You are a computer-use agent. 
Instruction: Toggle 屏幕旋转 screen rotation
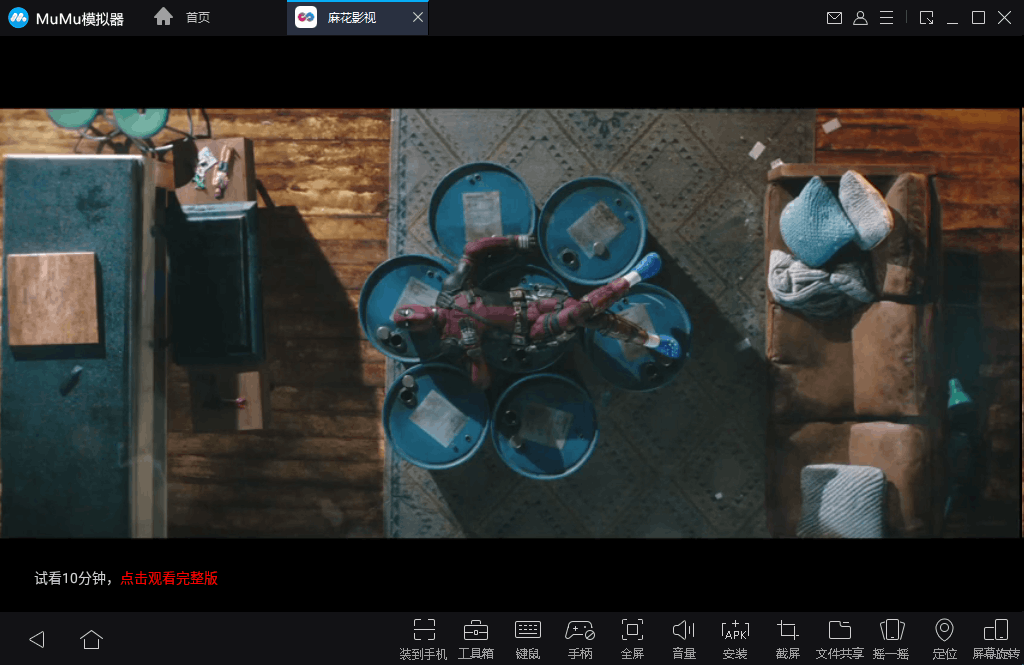(x=996, y=630)
